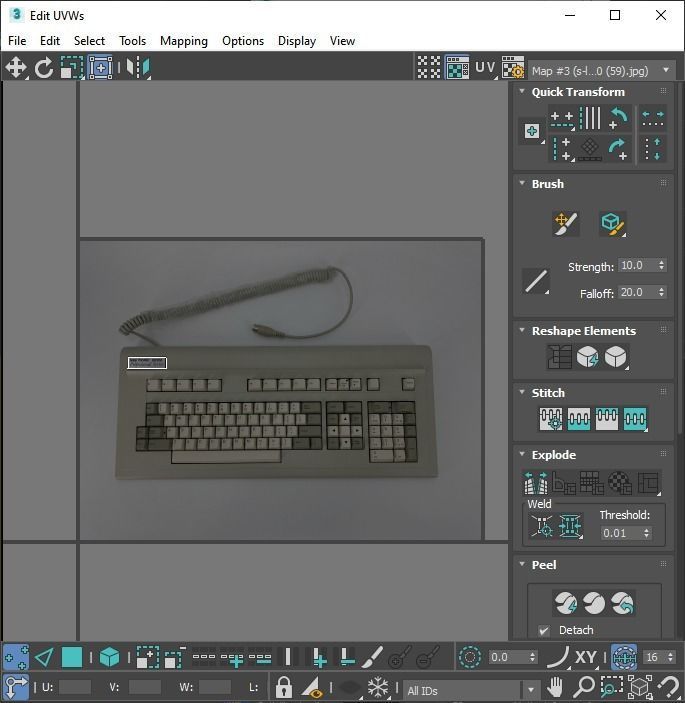Image resolution: width=685 pixels, height=703 pixels.
Task: Select the Scale selection tool
Action: 72,68
